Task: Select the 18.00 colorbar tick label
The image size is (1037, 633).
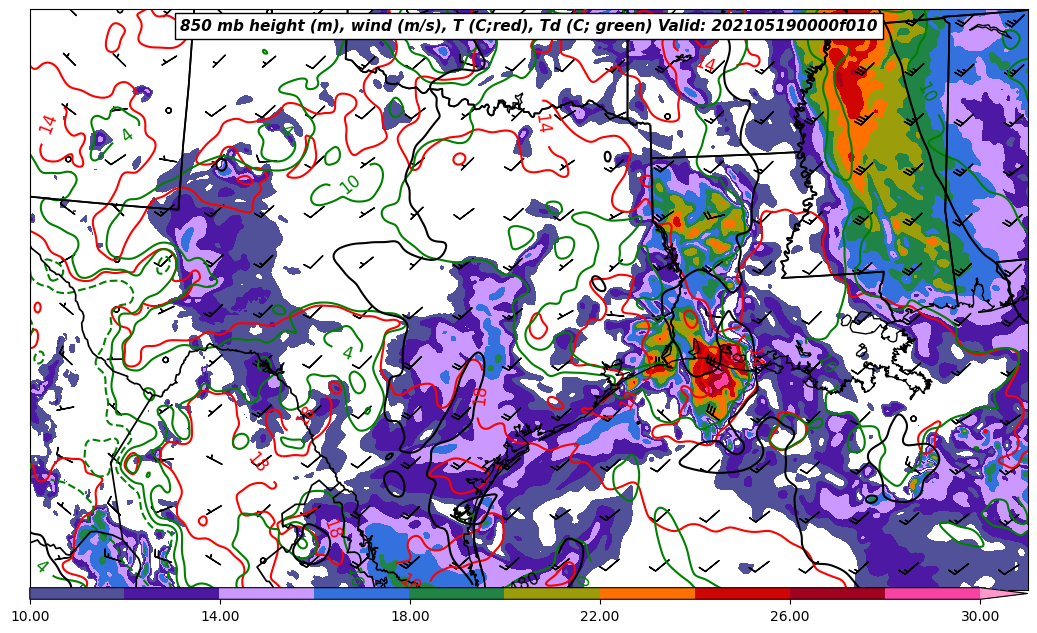Action: click(410, 615)
